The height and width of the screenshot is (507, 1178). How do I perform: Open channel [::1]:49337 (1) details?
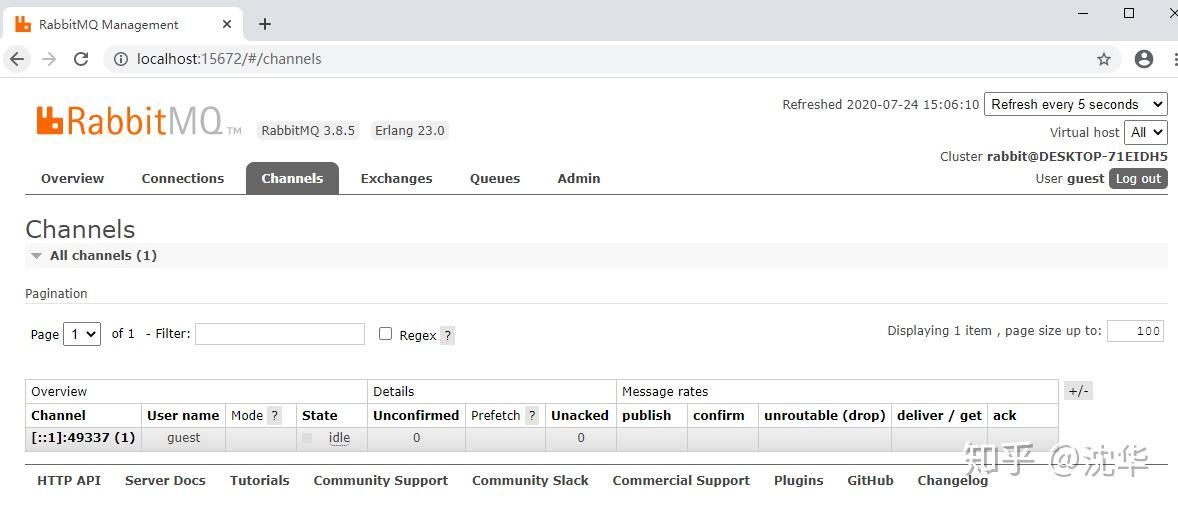[83, 438]
